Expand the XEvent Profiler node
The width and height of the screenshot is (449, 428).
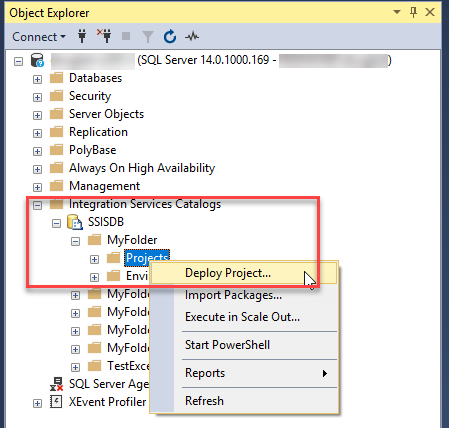37,403
